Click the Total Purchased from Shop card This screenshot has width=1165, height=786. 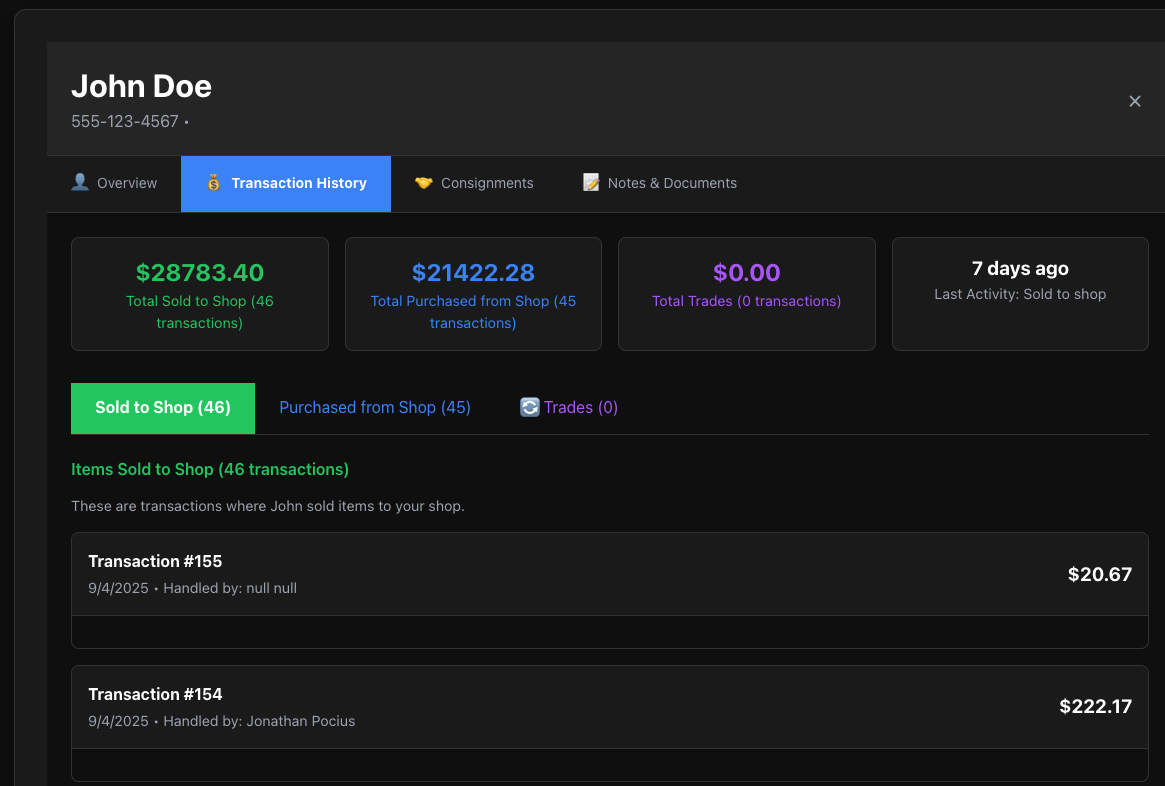[473, 293]
